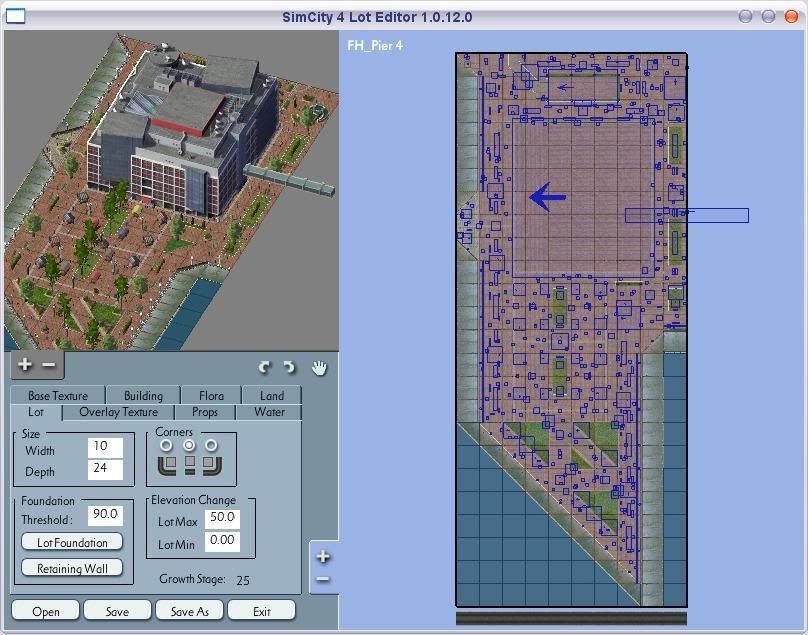Switch to the Flora tab
Viewport: 808px width, 635px height.
coord(211,395)
